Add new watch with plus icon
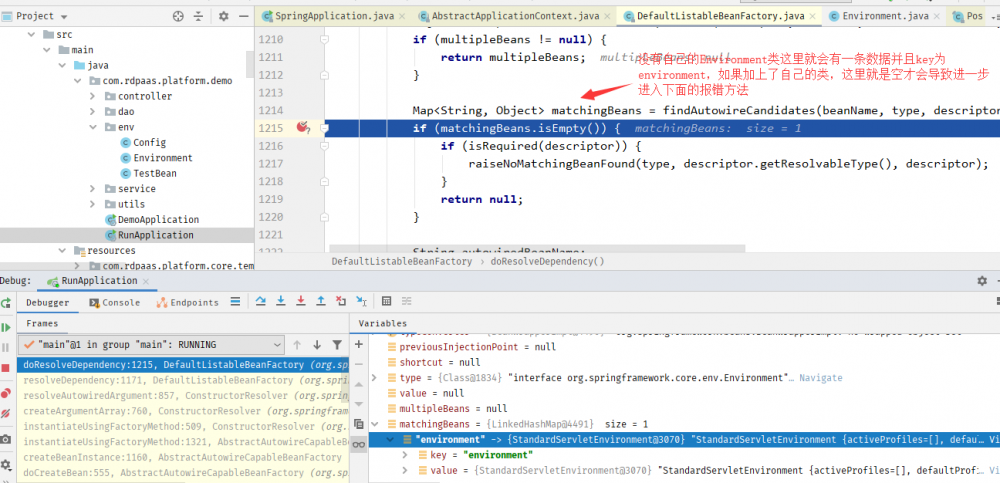 (358, 345)
